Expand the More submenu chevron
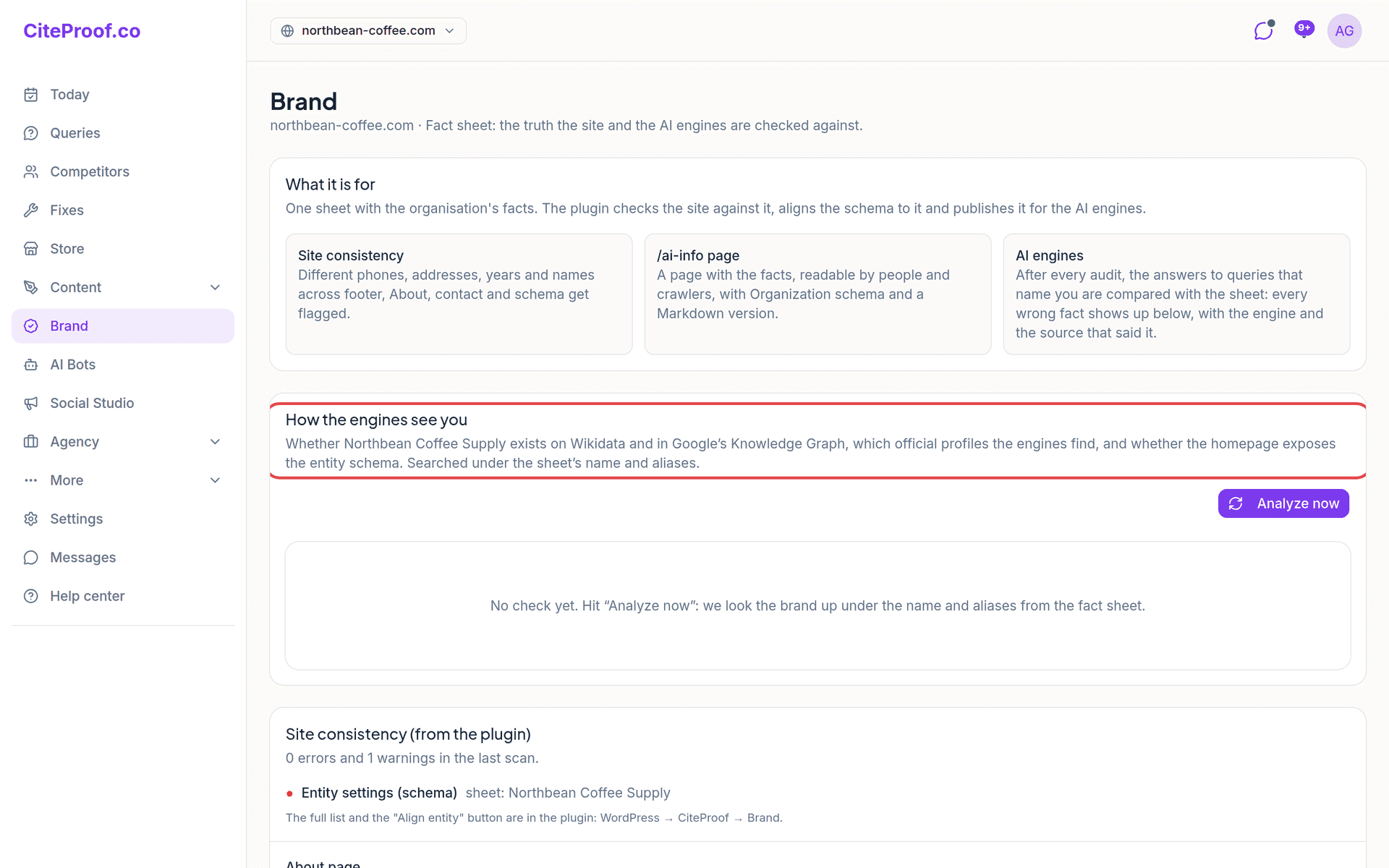1389x868 pixels. tap(215, 480)
